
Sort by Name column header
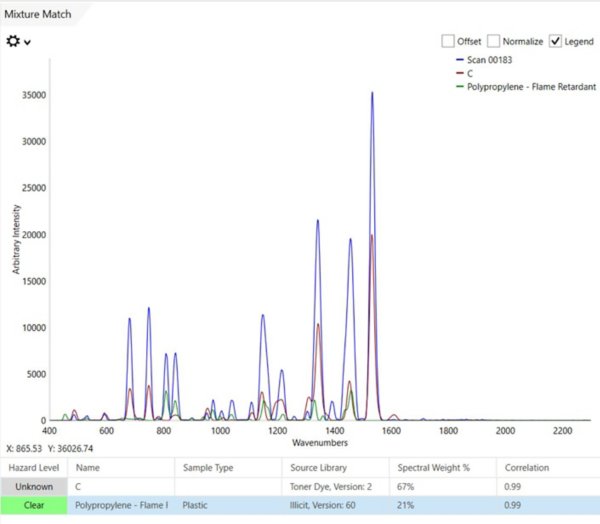pos(121,468)
